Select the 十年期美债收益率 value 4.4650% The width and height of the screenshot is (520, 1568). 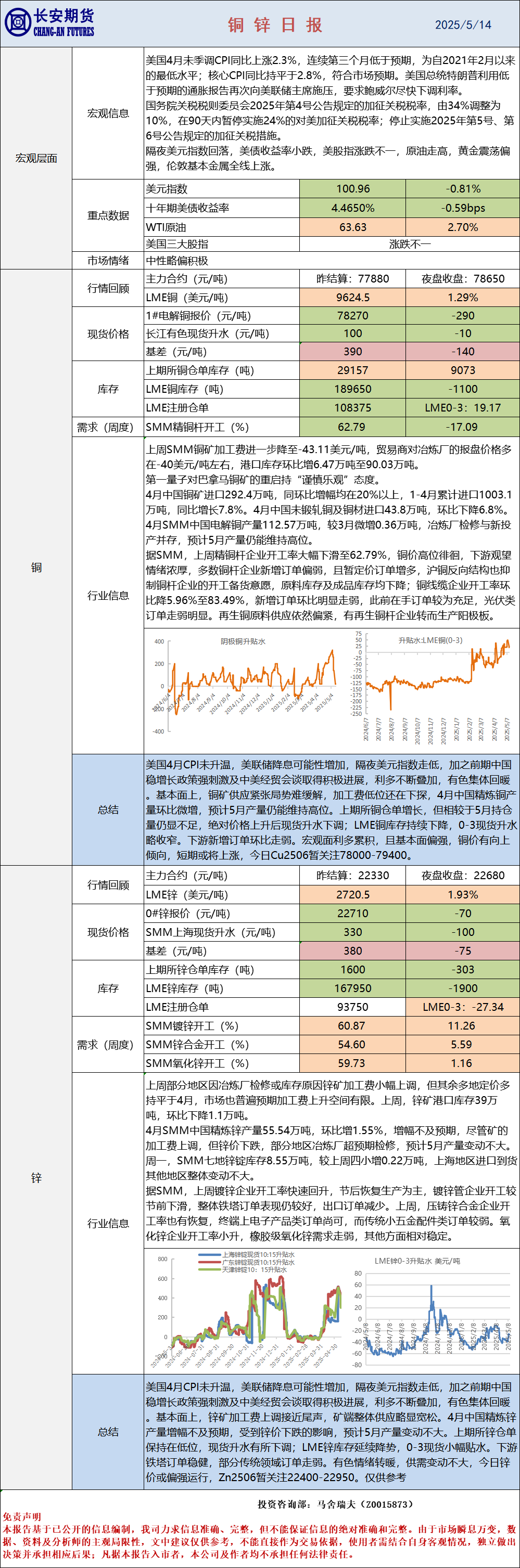352,208
